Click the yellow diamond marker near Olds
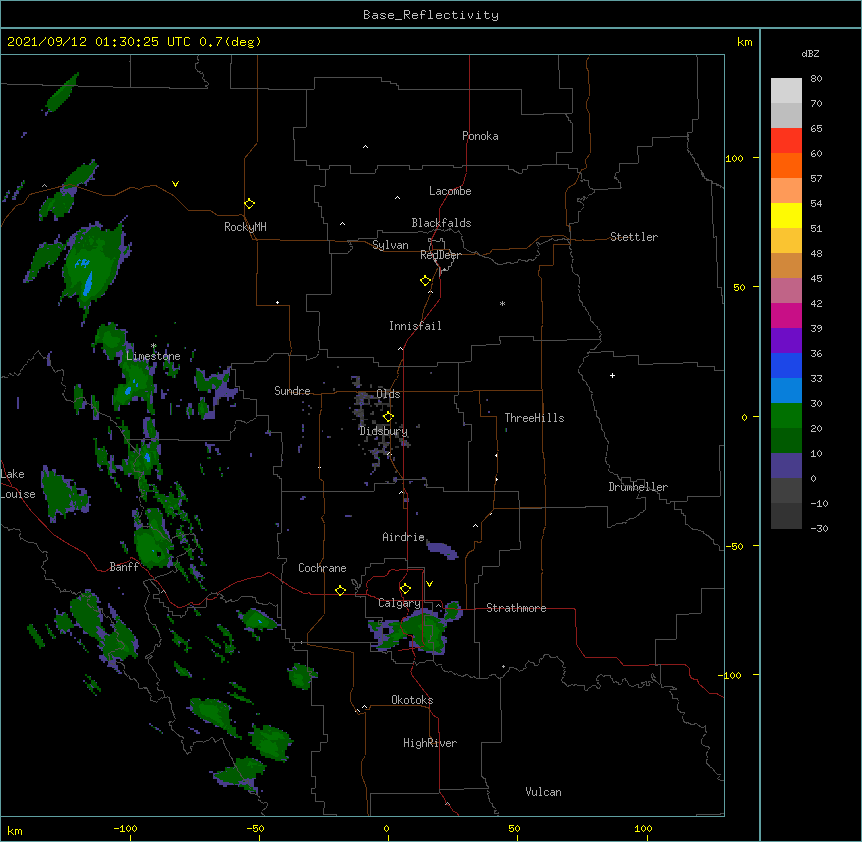 [x=388, y=416]
